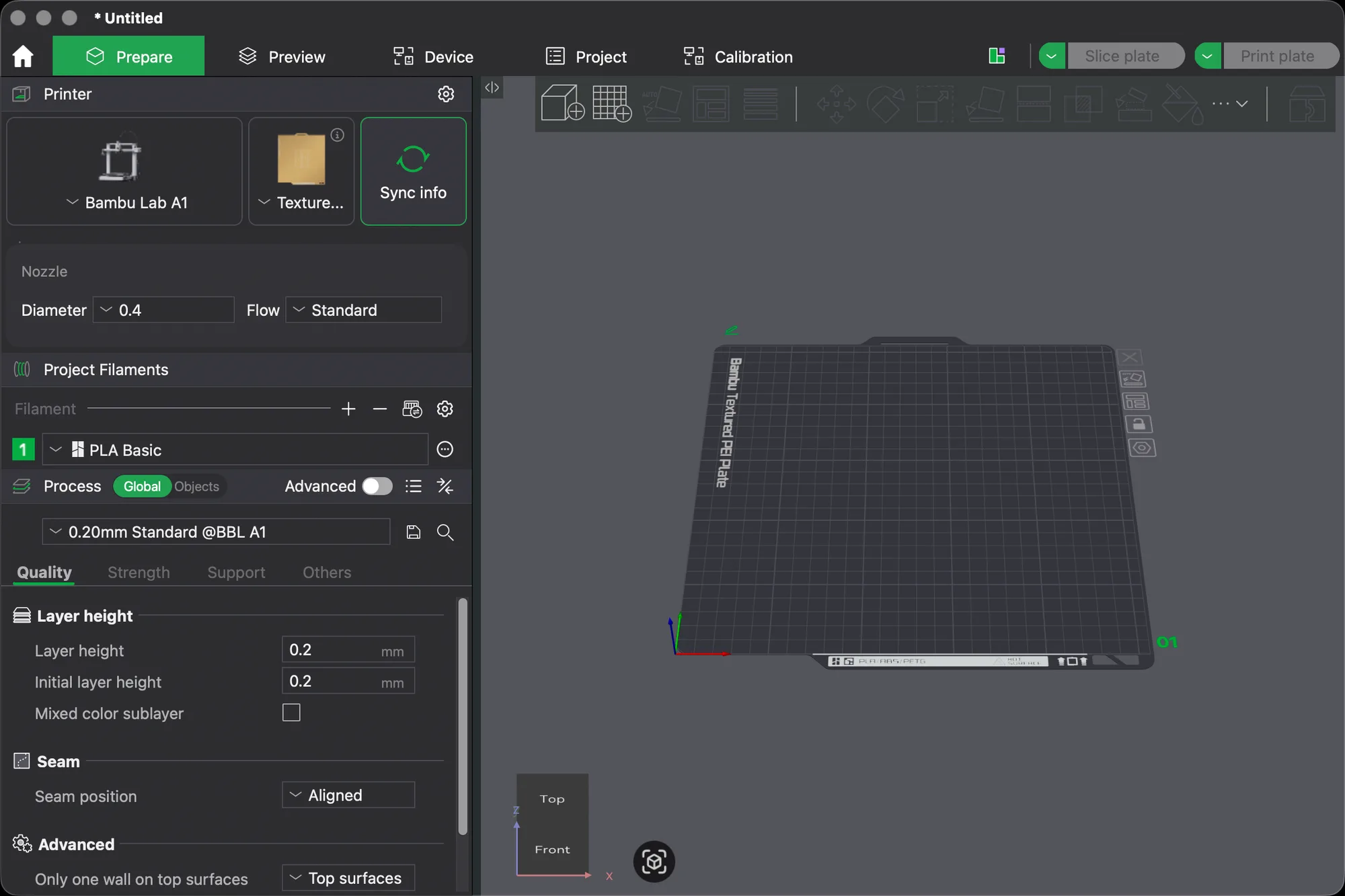This screenshot has width=1345, height=896.
Task: Click the Print plate button
Action: 1280,56
